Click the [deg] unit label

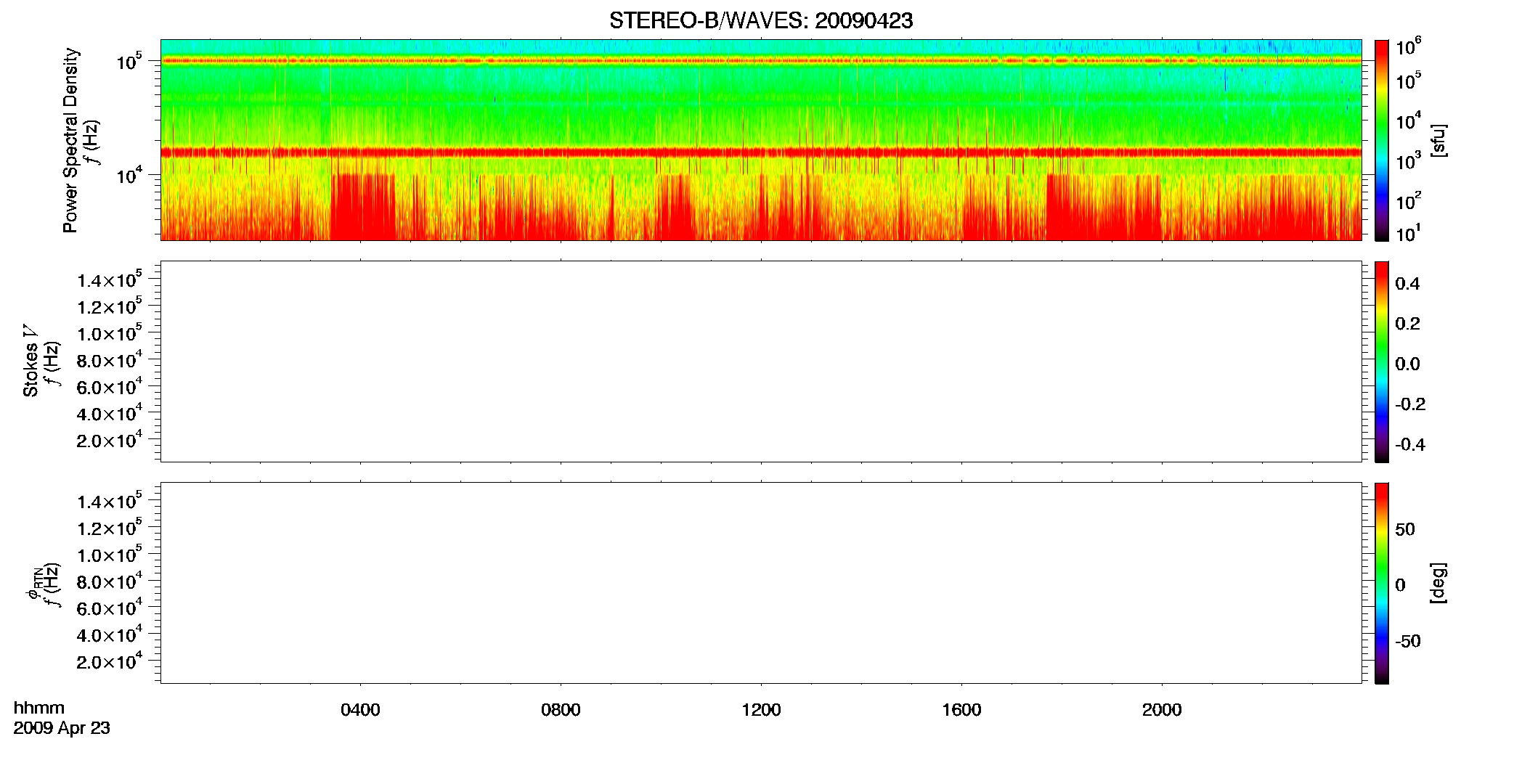click(1438, 583)
